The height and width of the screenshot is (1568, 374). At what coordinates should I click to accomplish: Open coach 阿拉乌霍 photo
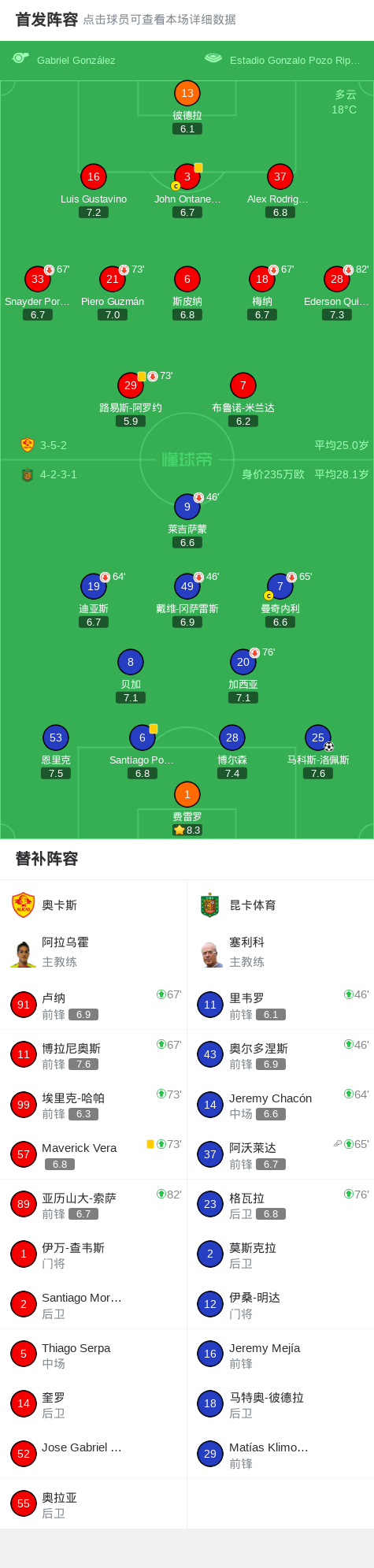click(24, 953)
